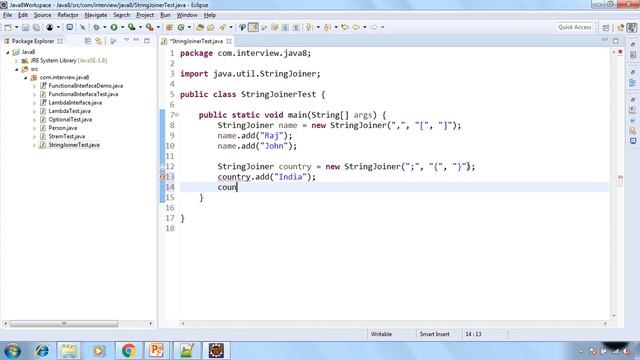This screenshot has width=640, height=360.
Task: Click the editor vertical scroll down arrow
Action: click(x=613, y=316)
